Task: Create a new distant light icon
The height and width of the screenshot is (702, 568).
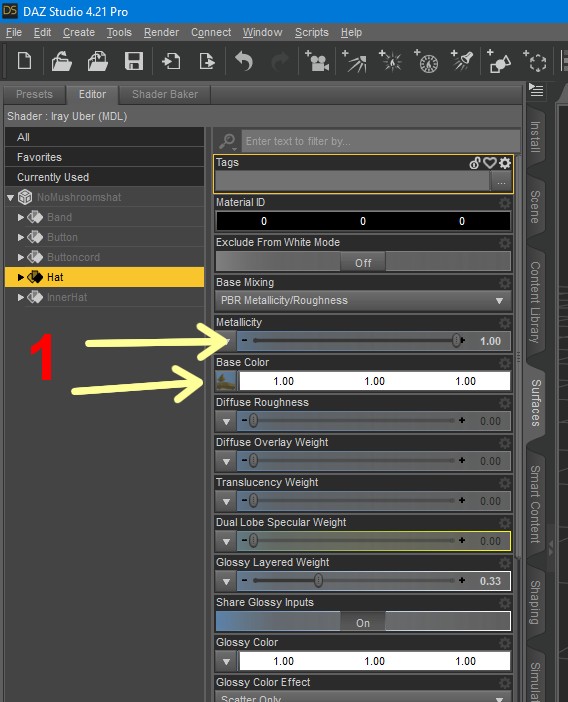Action: (354, 61)
